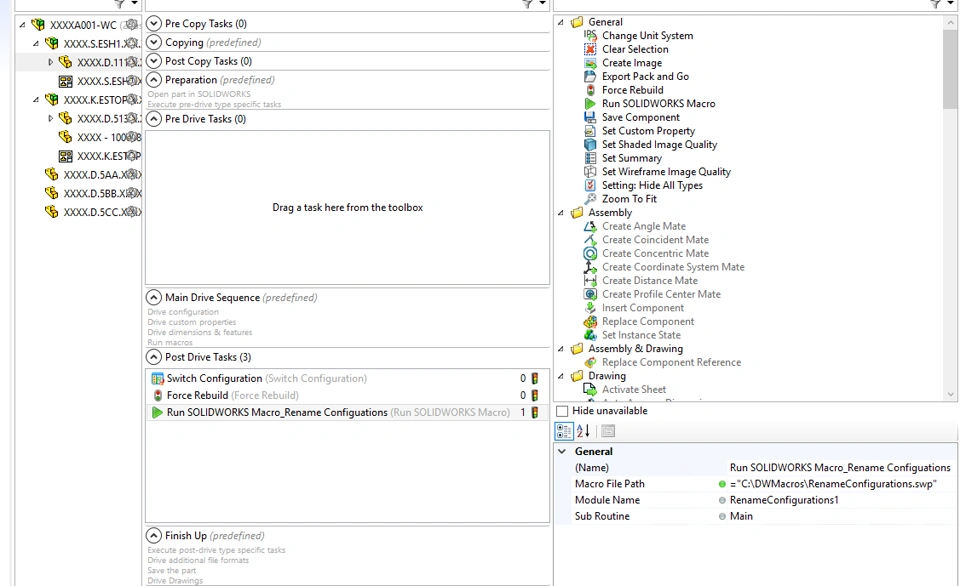Viewport: 960px width, 586px height.
Task: Open task sequence panel filter dropdown arrow
Action: pyautogui.click(x=542, y=3)
